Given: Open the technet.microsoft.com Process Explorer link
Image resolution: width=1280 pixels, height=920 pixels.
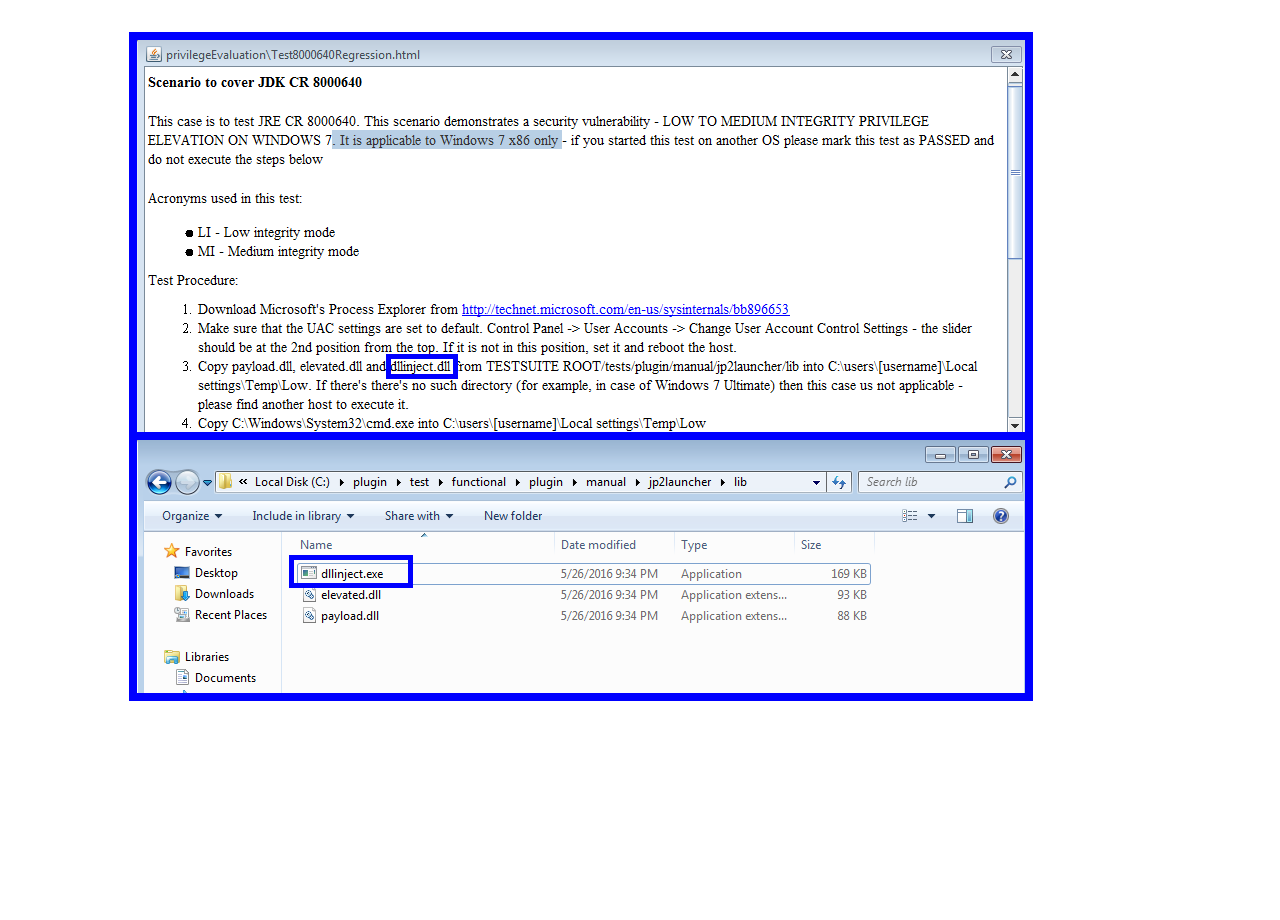Looking at the screenshot, I should [x=625, y=310].
